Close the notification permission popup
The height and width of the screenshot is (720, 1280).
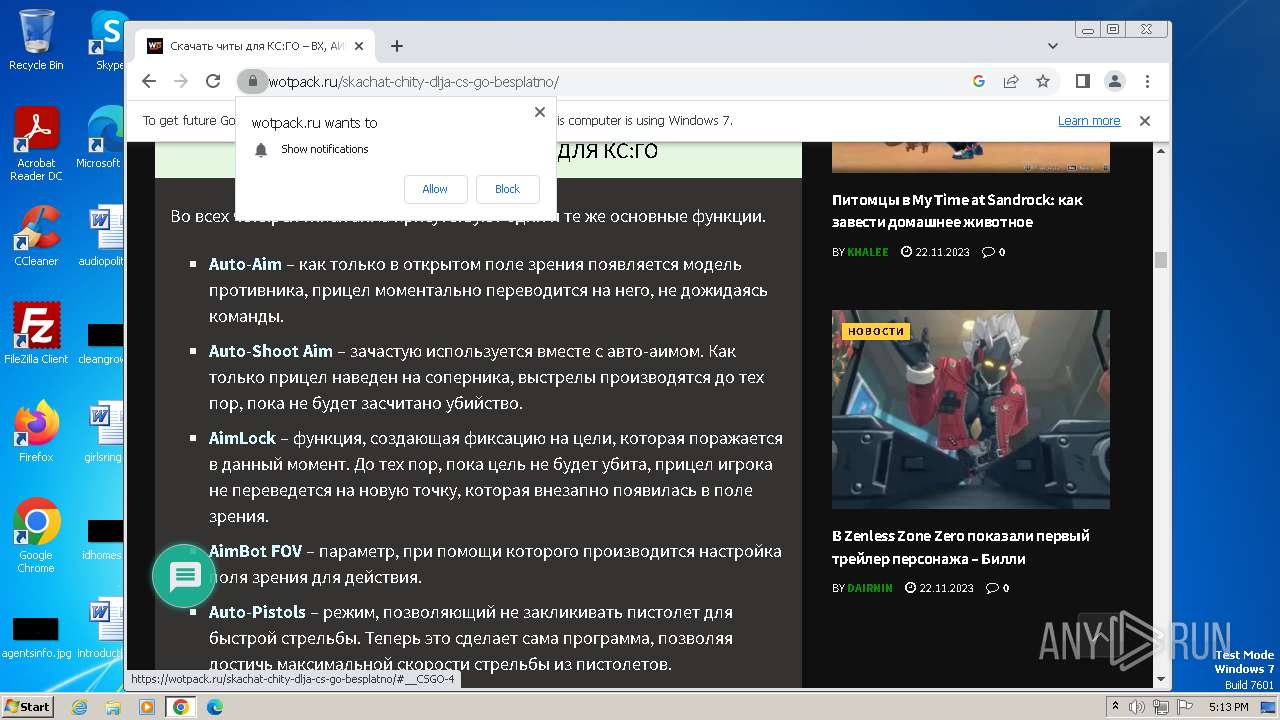(x=540, y=112)
